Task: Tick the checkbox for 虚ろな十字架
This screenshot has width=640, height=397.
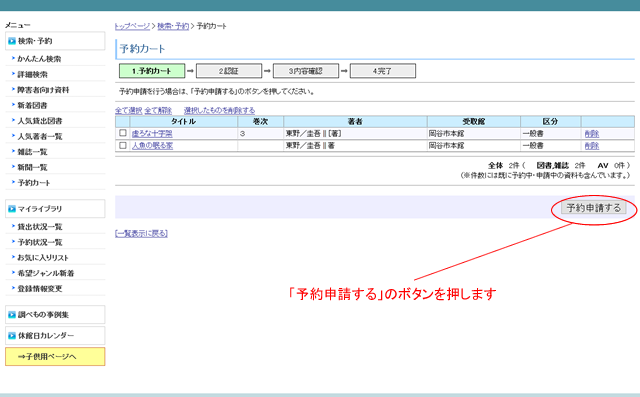Action: click(123, 133)
